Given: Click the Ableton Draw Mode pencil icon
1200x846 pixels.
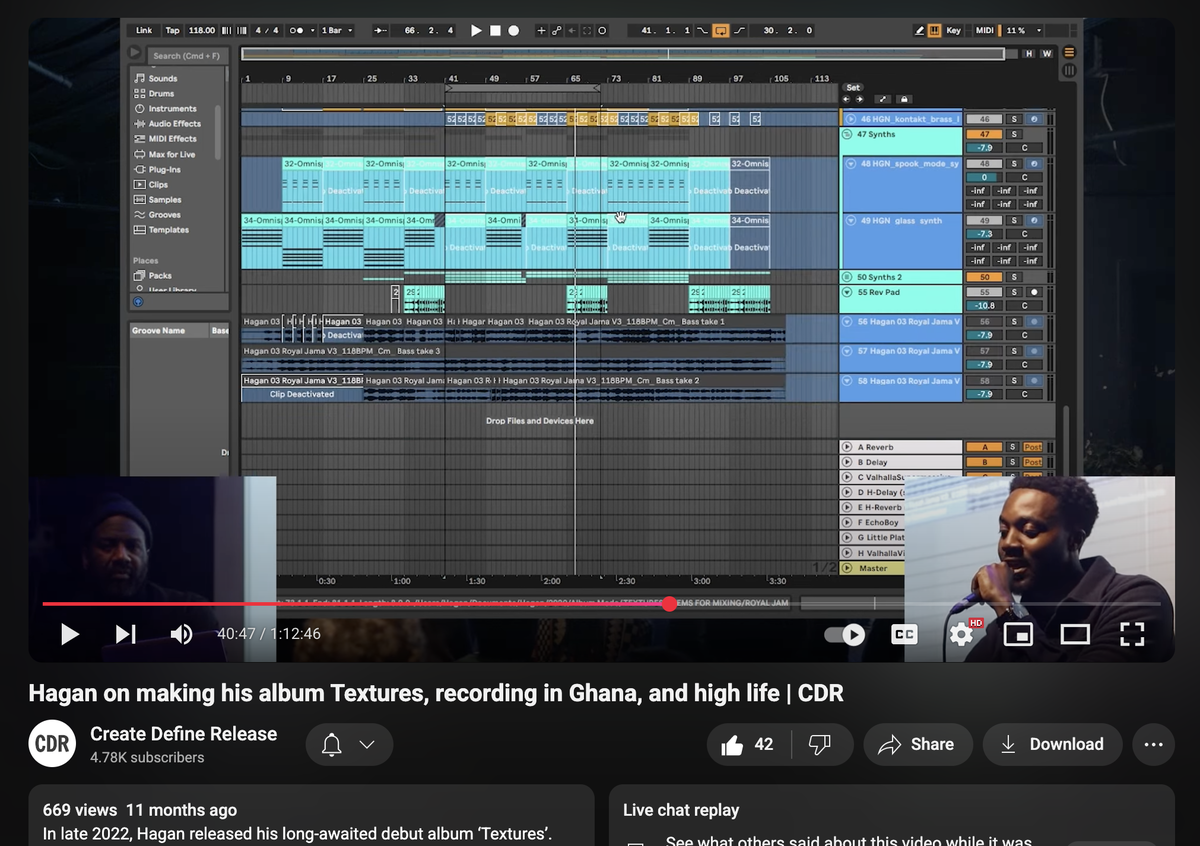Looking at the screenshot, I should point(919,31).
